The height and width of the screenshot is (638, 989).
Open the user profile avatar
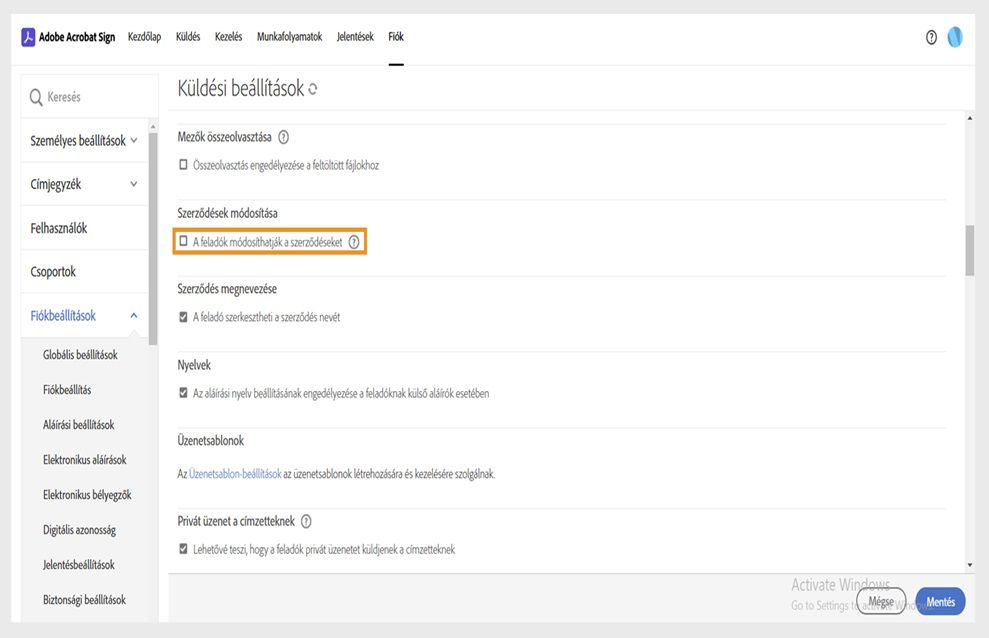955,37
